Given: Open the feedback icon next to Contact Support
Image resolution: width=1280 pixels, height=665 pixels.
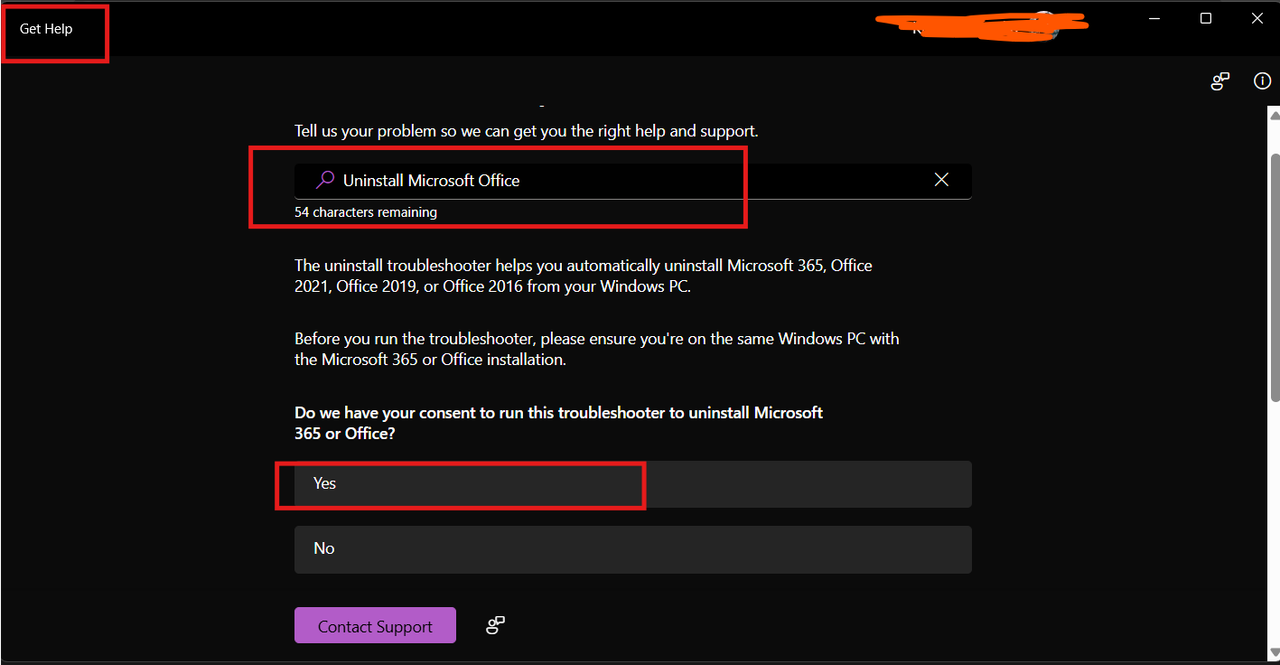Looking at the screenshot, I should 495,626.
